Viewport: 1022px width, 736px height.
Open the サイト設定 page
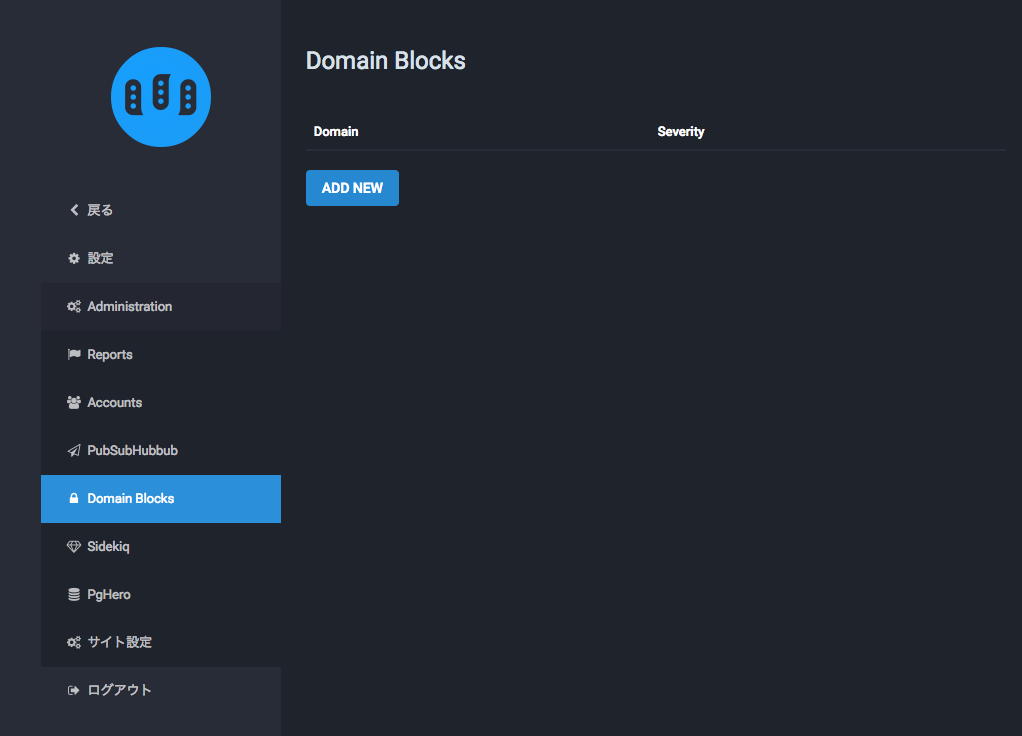pos(161,642)
